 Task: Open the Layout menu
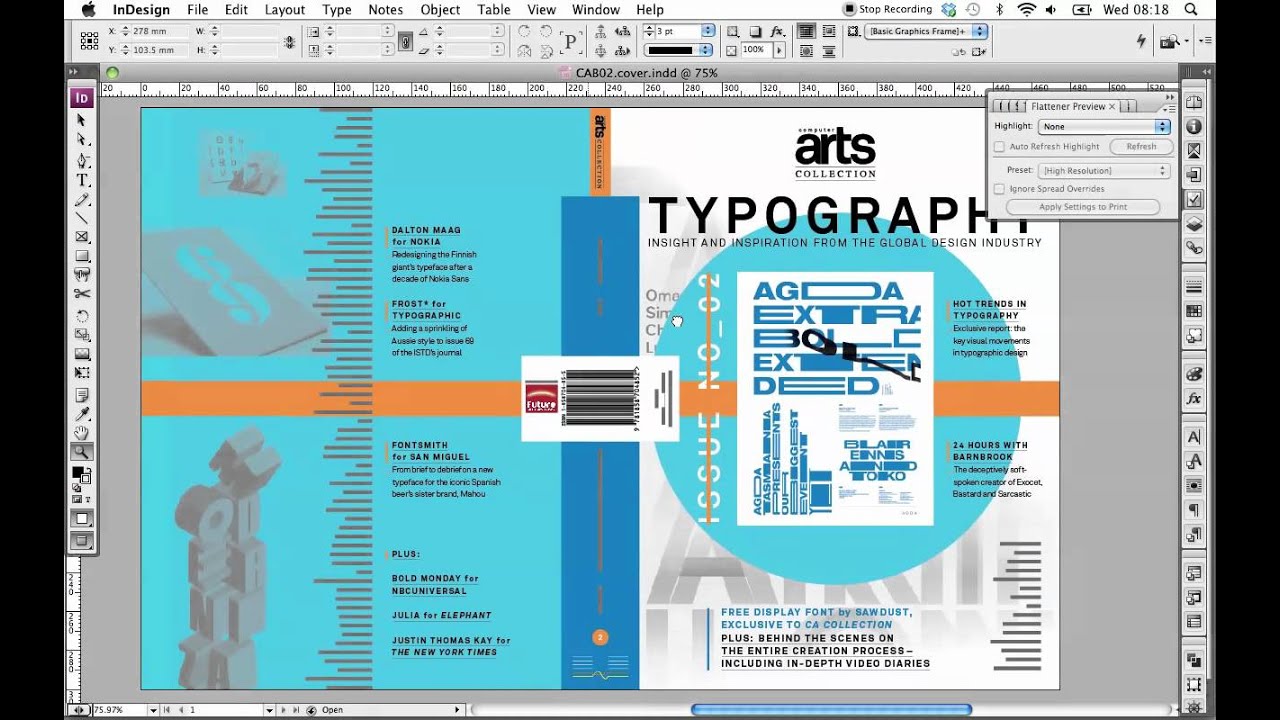(285, 10)
